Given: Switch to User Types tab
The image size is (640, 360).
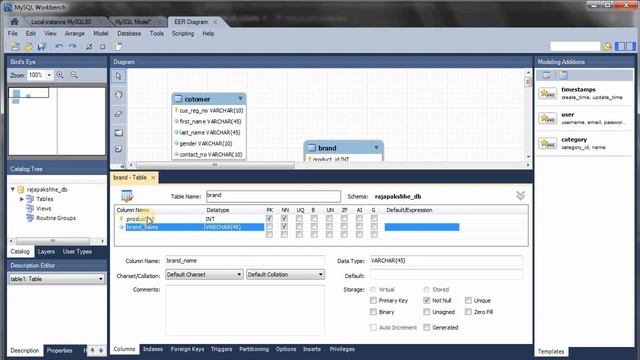Looking at the screenshot, I should coord(77,251).
